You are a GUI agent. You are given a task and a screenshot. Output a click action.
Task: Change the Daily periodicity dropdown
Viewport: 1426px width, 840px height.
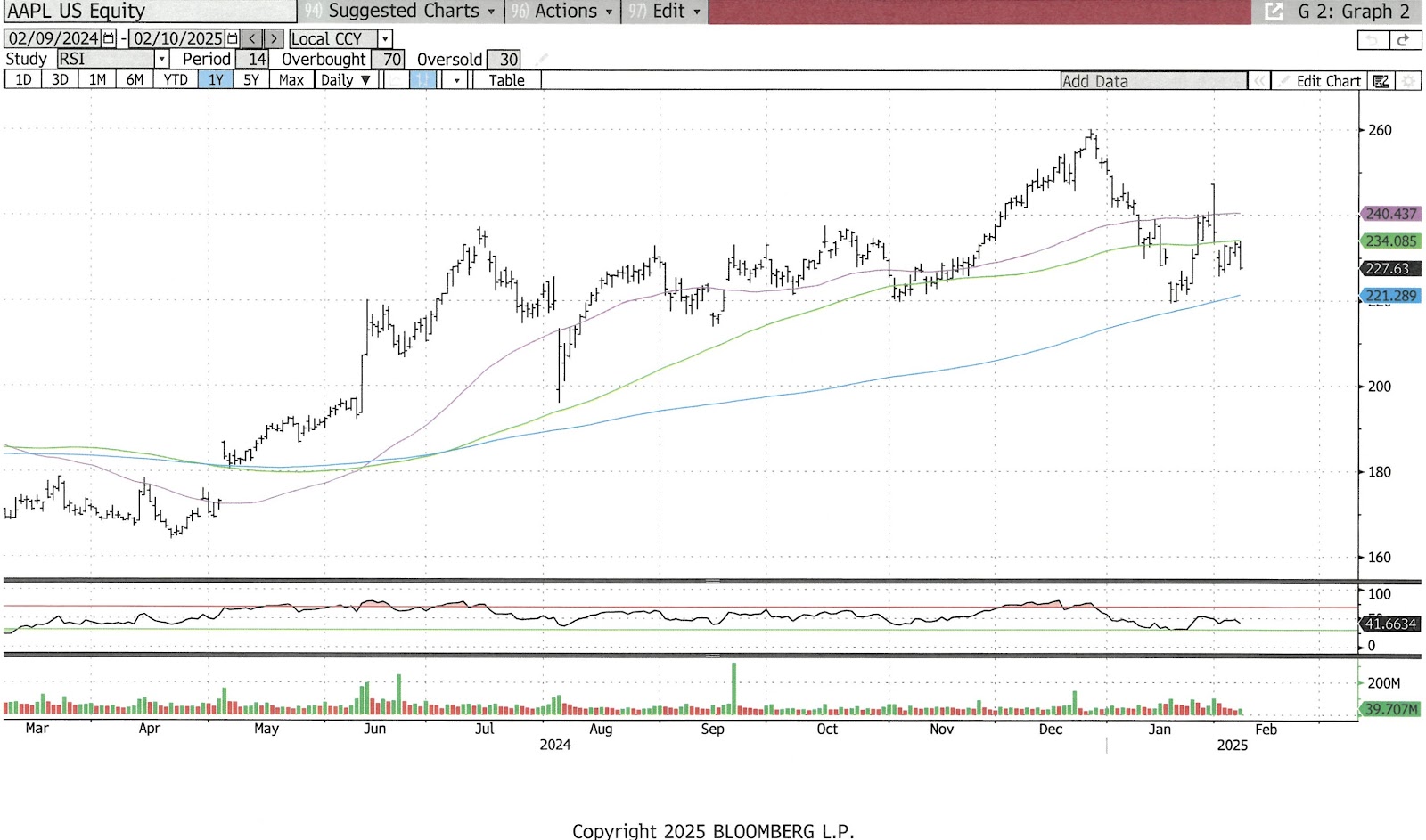pyautogui.click(x=347, y=80)
